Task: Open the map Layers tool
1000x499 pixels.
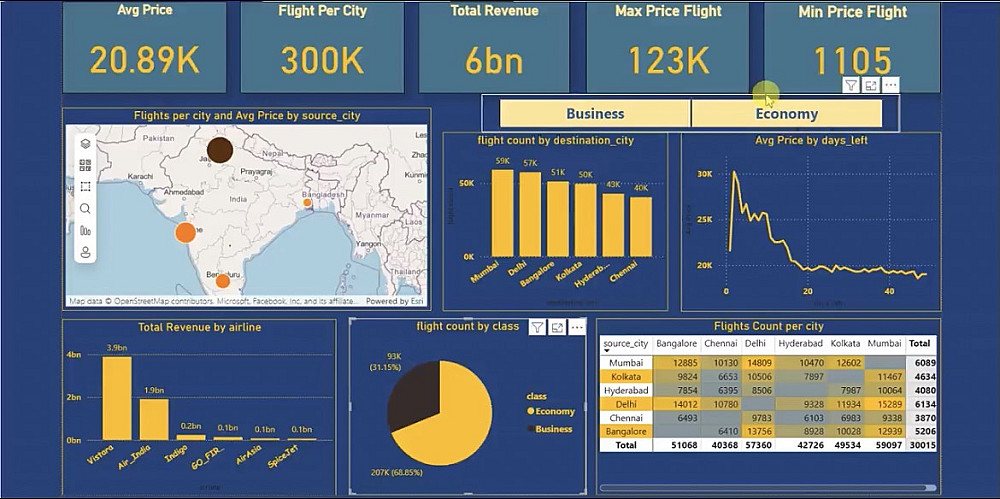Action: pyautogui.click(x=85, y=145)
